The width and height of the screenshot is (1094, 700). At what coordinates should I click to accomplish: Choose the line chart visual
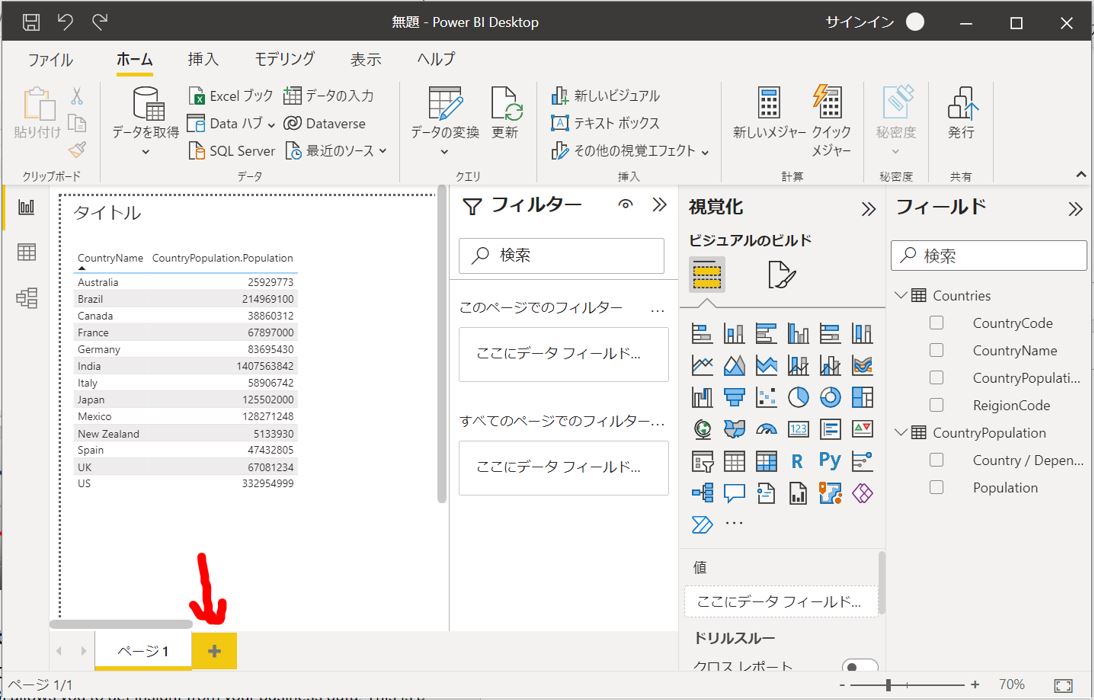click(x=702, y=365)
